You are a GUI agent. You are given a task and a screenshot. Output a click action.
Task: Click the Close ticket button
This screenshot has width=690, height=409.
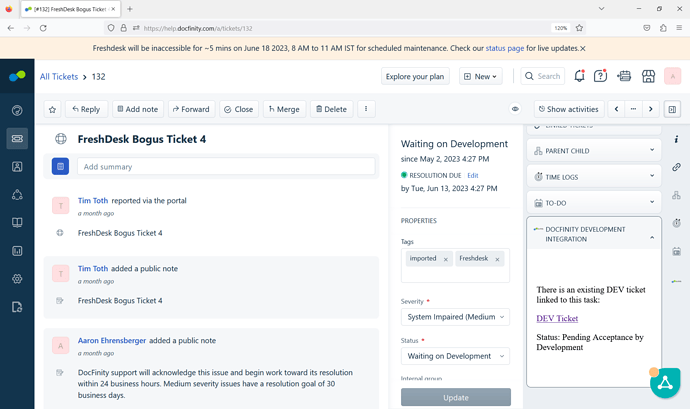(239, 109)
